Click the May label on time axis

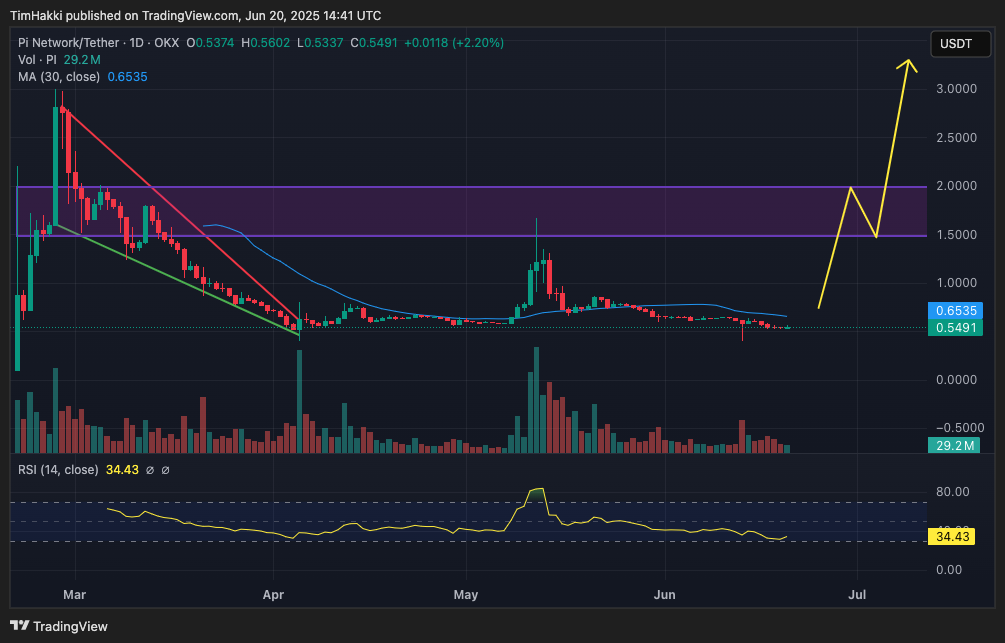(466, 595)
